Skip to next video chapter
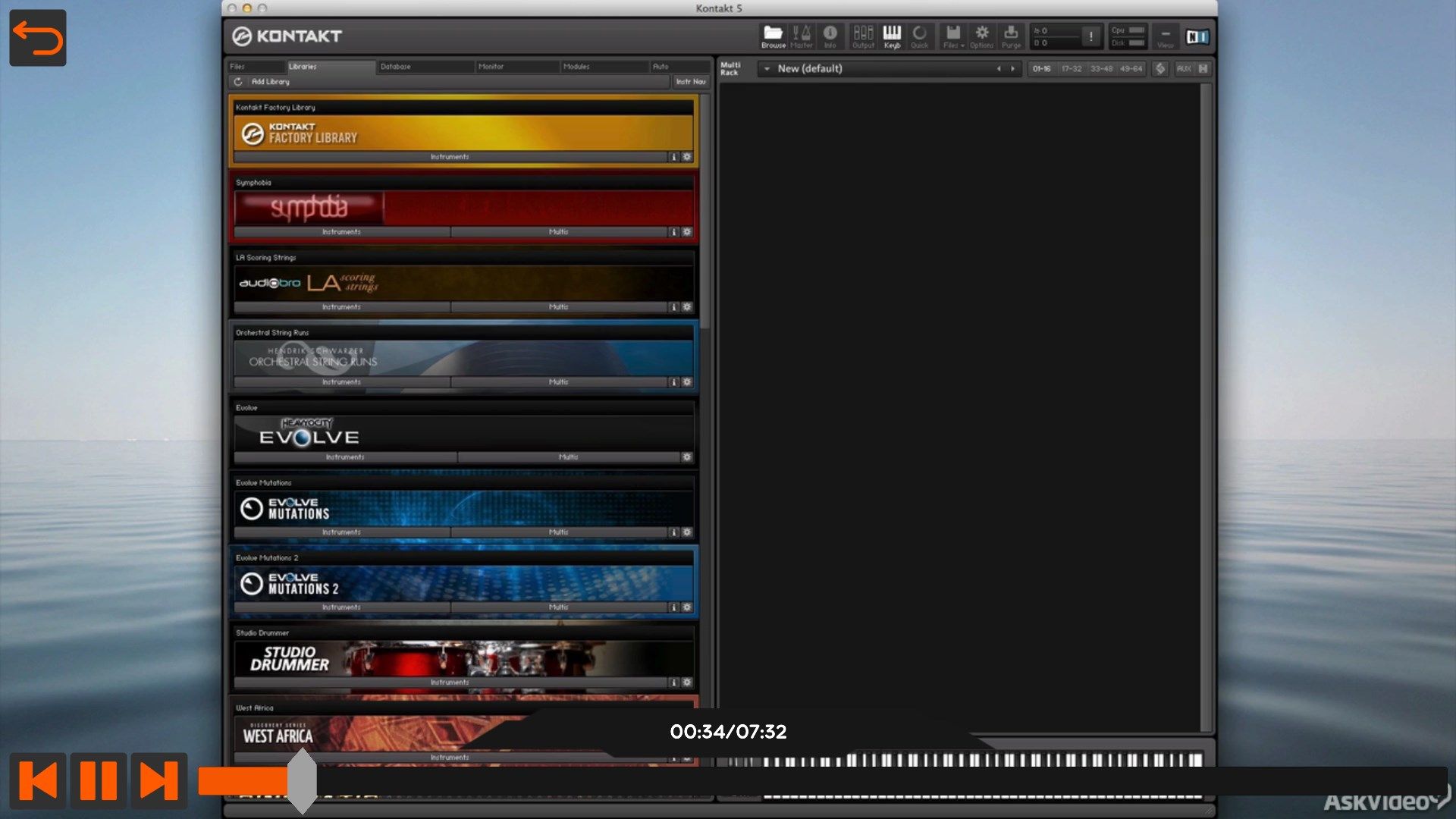Image resolution: width=1456 pixels, height=819 pixels. tap(159, 780)
